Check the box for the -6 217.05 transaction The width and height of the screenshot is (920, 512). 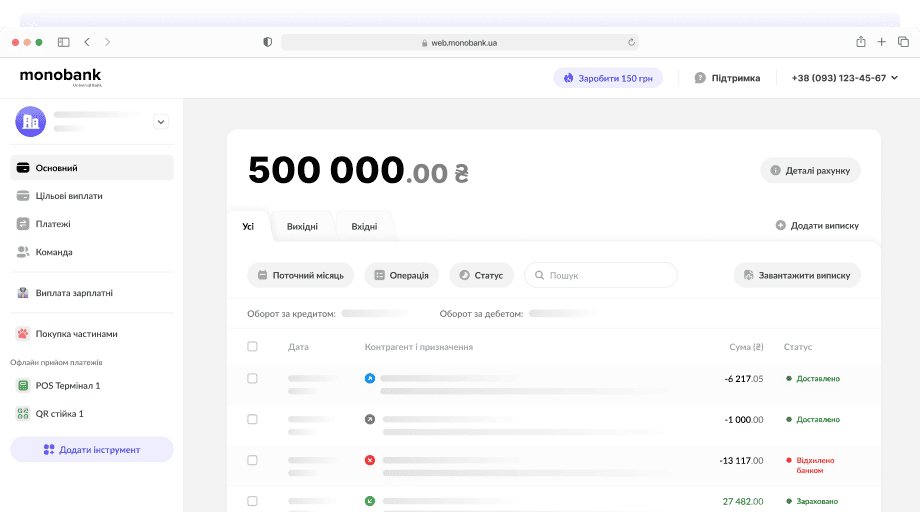[x=252, y=379]
